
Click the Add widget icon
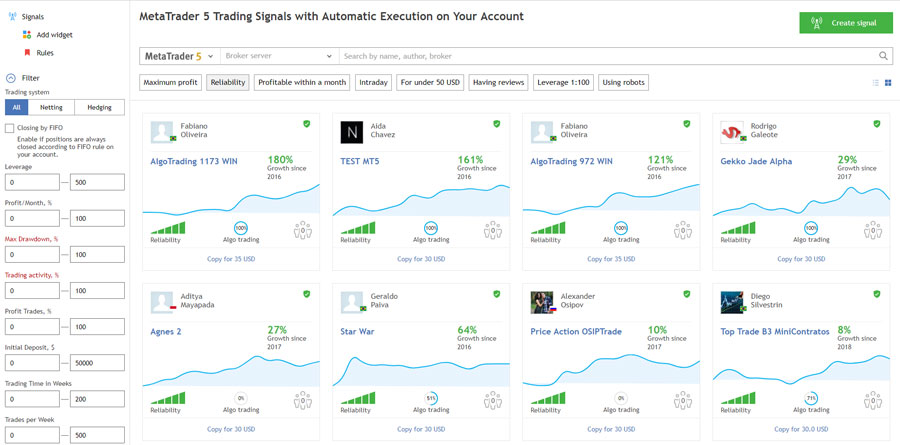(x=26, y=34)
